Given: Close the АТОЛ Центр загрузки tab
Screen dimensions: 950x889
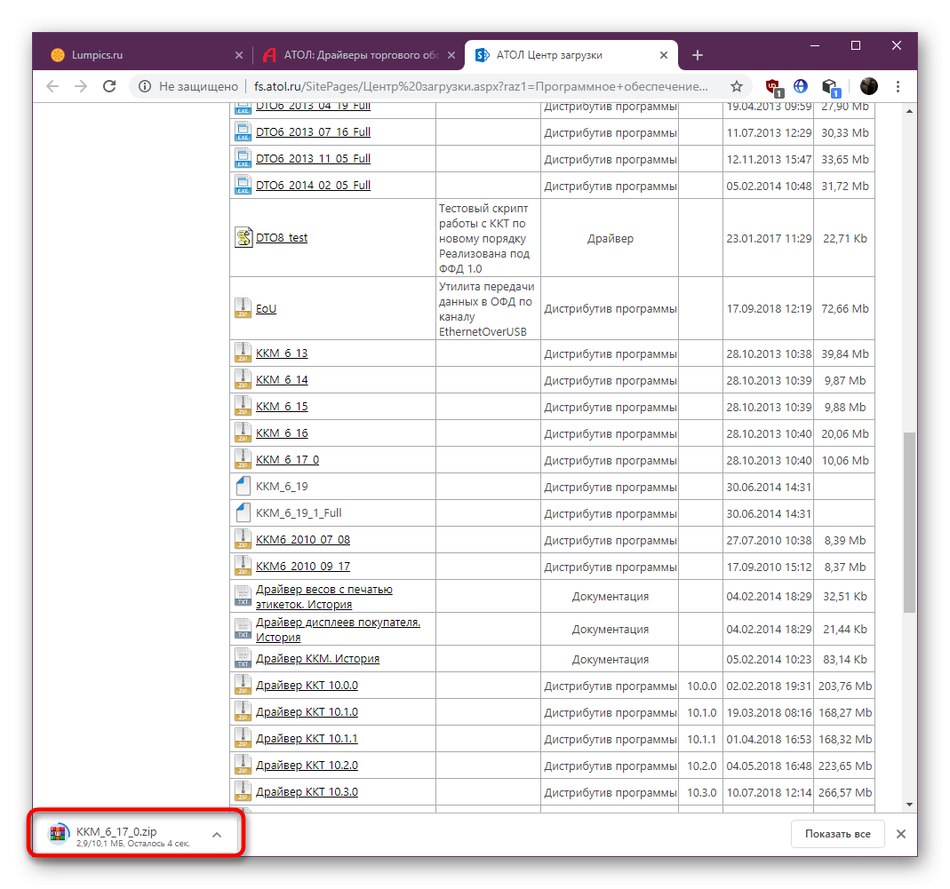Looking at the screenshot, I should 663,55.
